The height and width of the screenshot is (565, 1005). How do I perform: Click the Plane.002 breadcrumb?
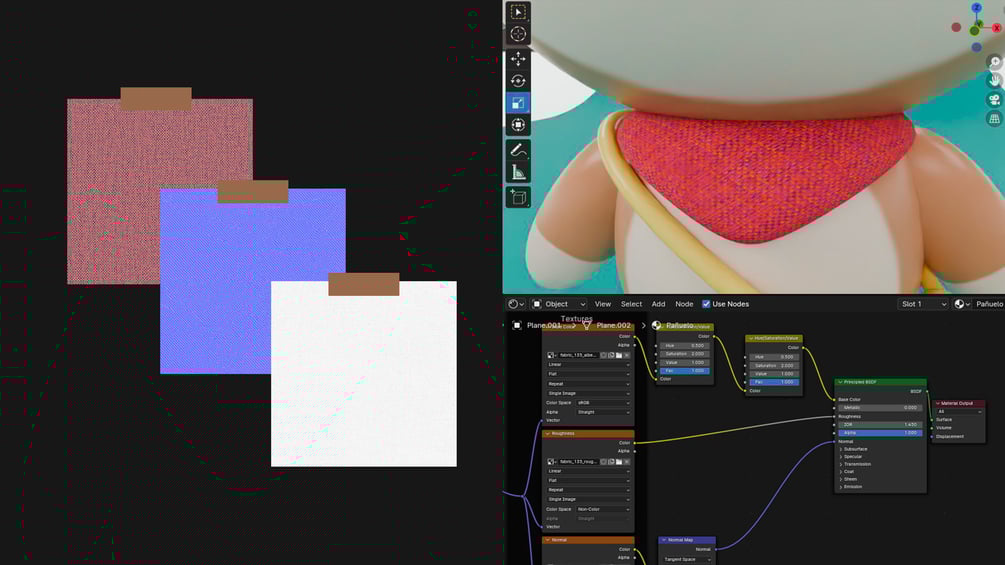click(613, 325)
